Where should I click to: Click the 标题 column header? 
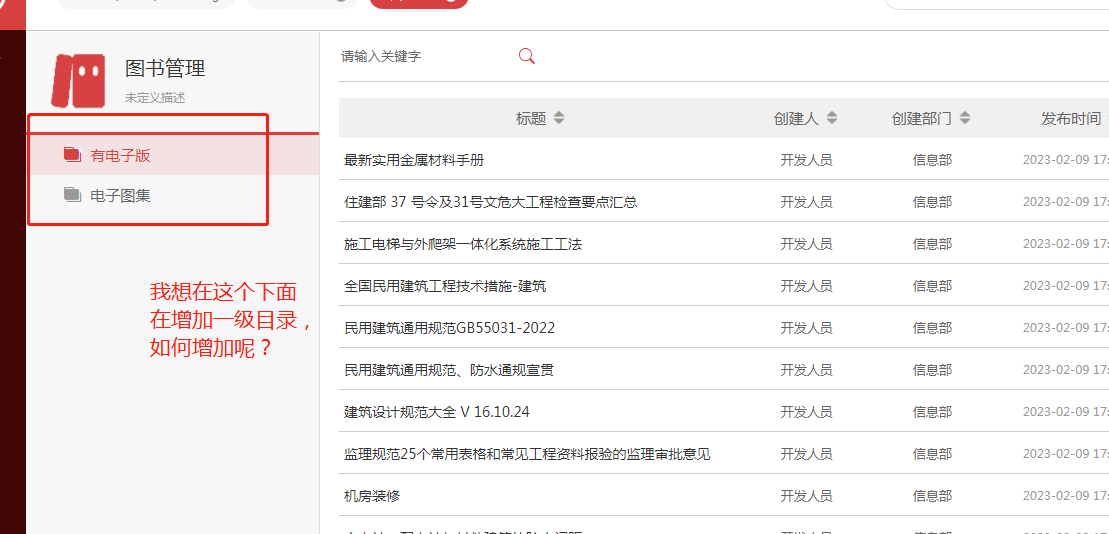coord(531,119)
